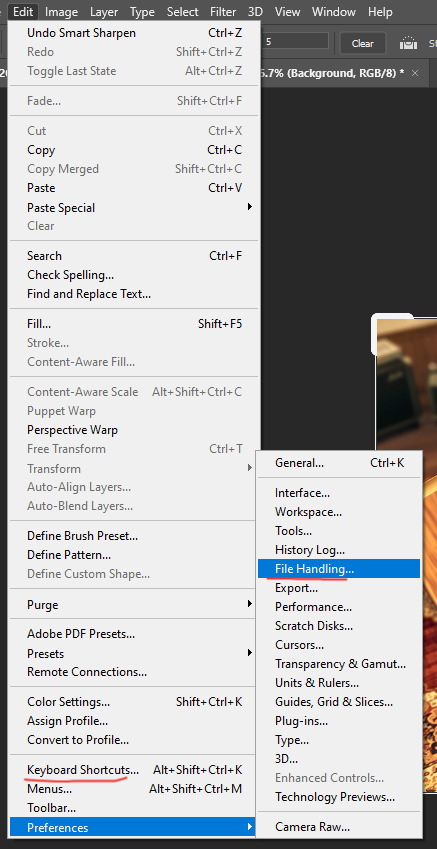Open the 3D menu

(256, 11)
